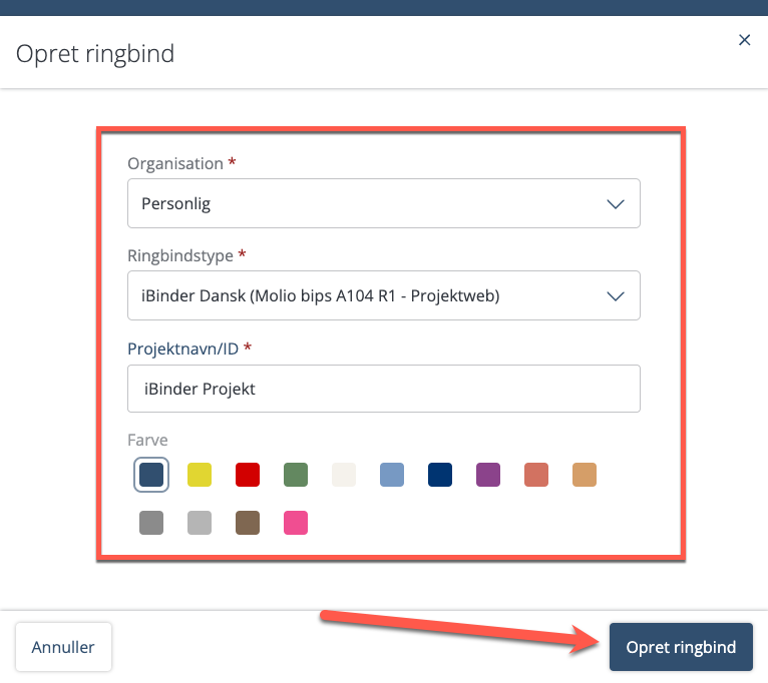
Task: Pick the yellow color swatch
Action: pos(199,475)
